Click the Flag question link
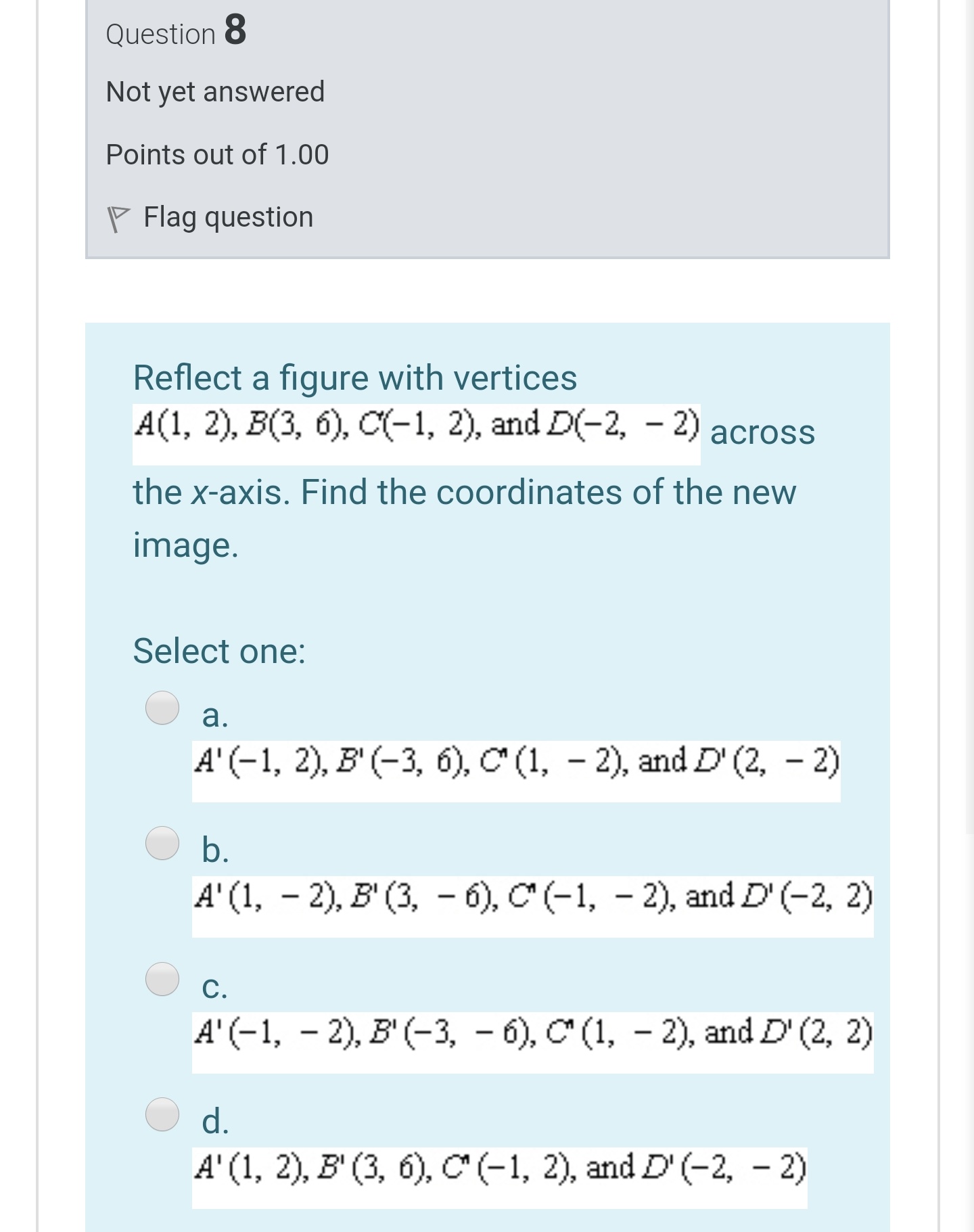 228,216
